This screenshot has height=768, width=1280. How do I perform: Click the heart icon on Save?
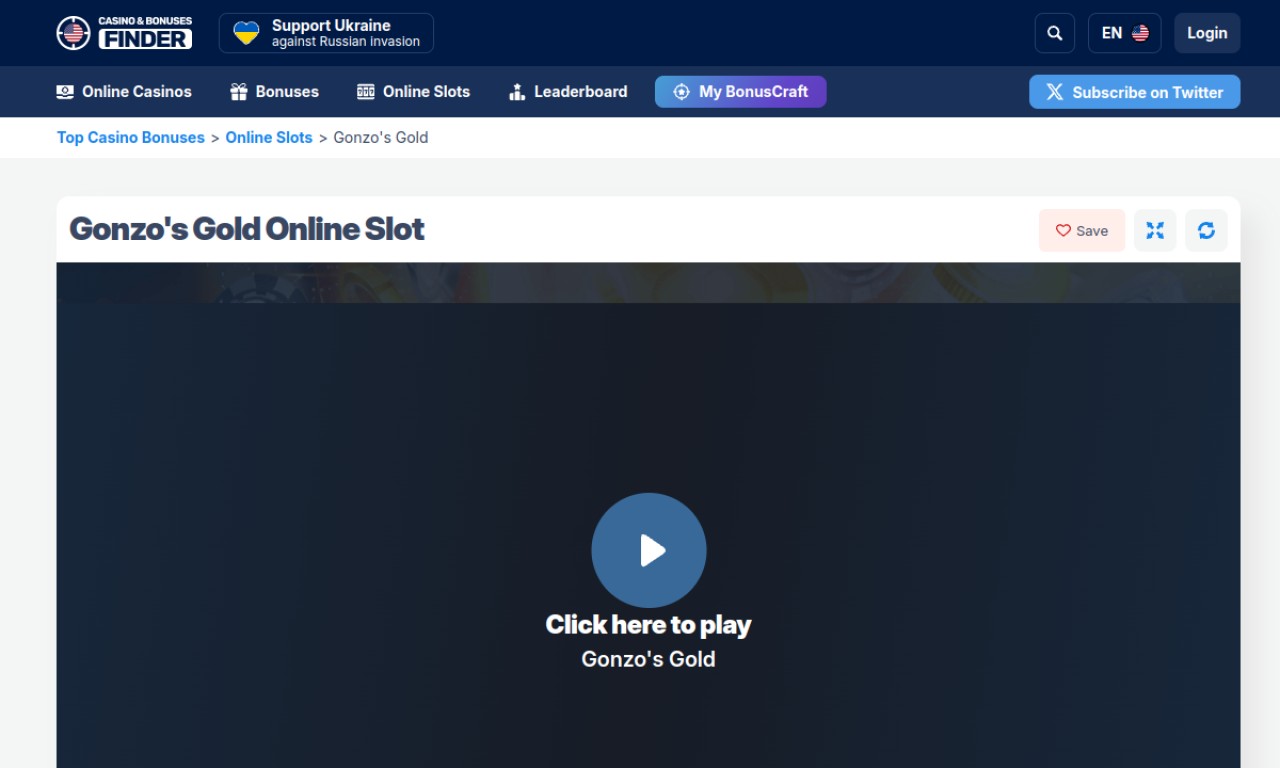coord(1063,230)
